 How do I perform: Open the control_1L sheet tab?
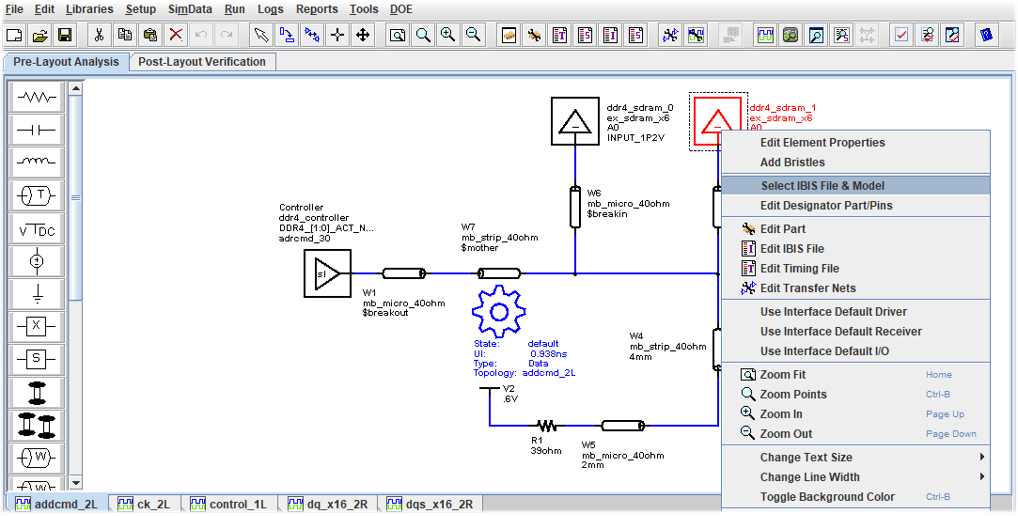coord(229,504)
